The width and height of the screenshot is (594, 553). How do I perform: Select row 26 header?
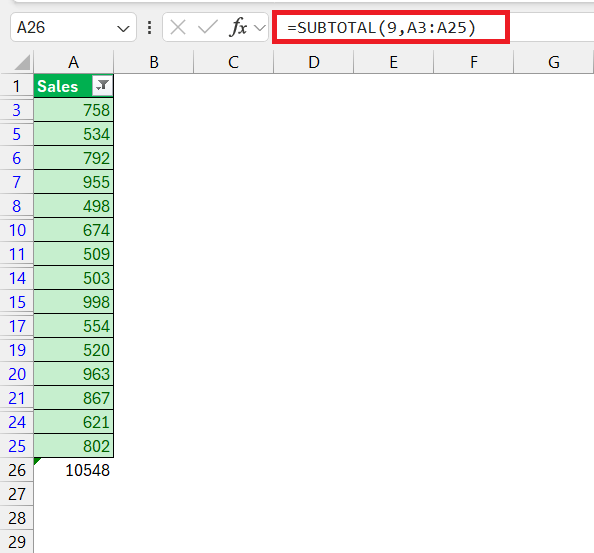pyautogui.click(x=17, y=470)
